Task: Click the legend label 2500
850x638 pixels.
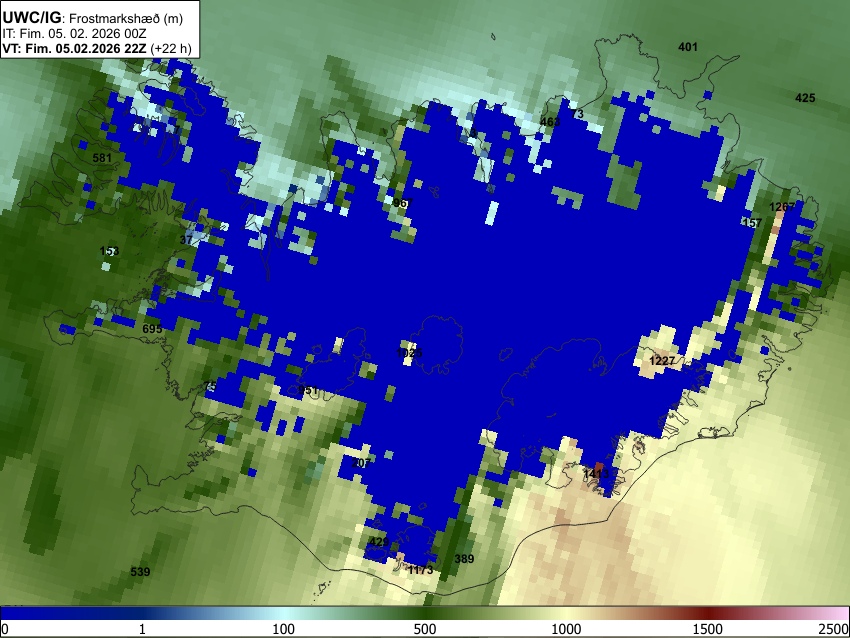Action: pos(834,629)
